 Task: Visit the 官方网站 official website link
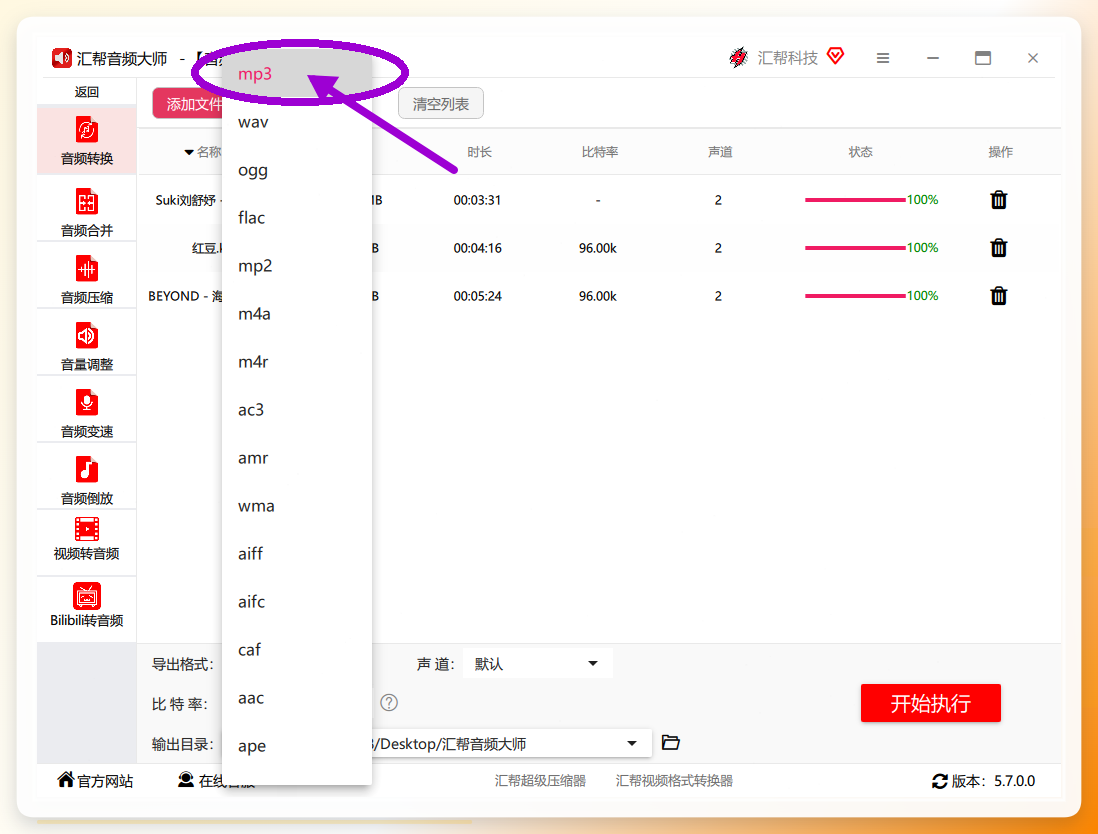tap(96, 781)
